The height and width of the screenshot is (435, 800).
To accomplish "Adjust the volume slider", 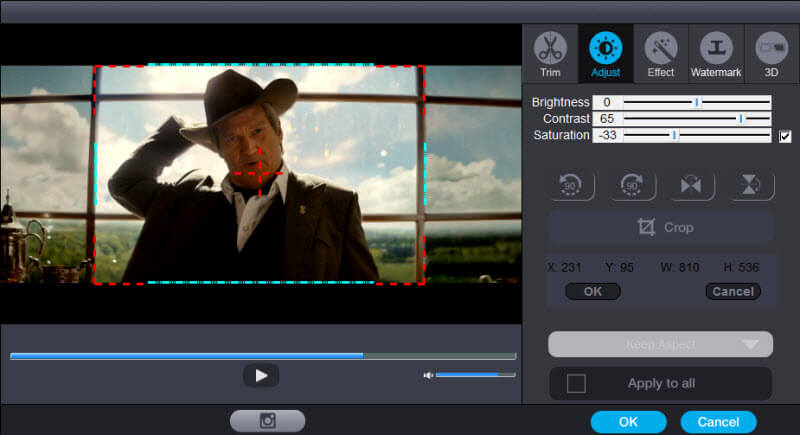I will [476, 375].
